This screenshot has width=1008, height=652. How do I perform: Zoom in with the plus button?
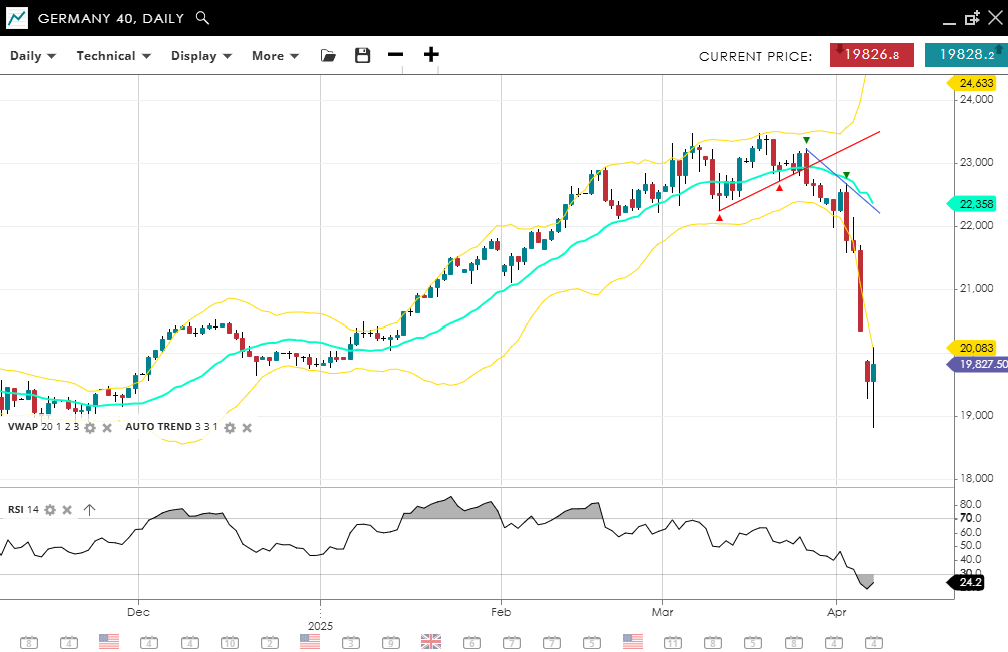pyautogui.click(x=431, y=55)
